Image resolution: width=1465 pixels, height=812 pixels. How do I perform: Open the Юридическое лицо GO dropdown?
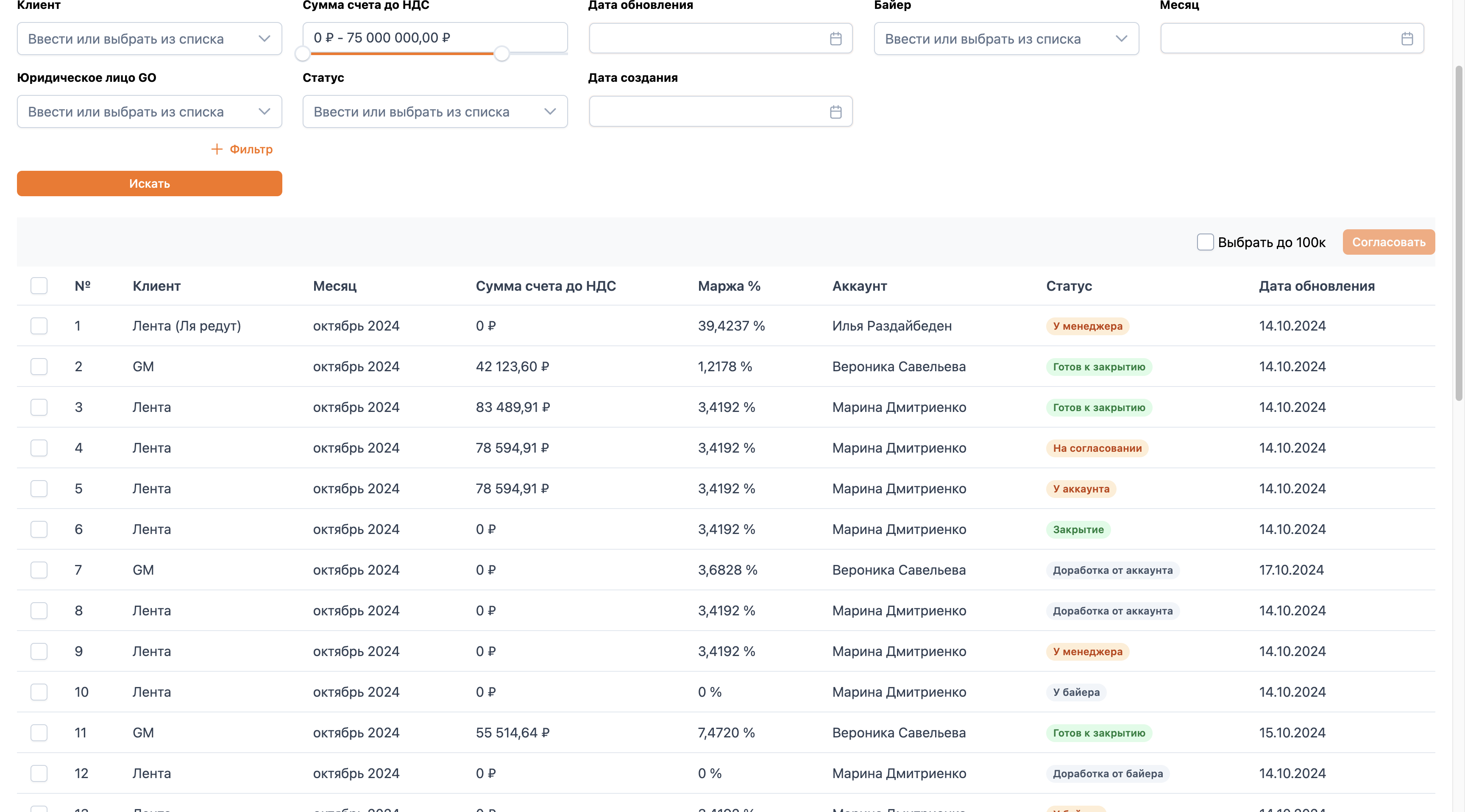150,112
